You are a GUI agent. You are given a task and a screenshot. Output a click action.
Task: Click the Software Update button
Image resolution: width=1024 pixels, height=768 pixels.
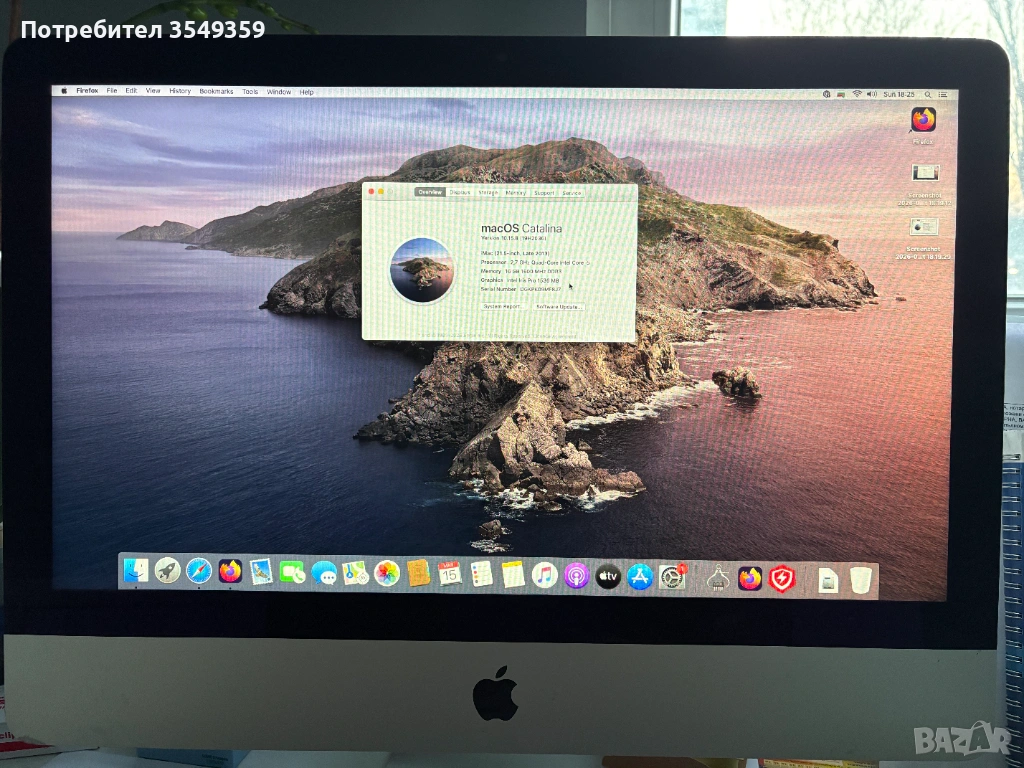(558, 306)
